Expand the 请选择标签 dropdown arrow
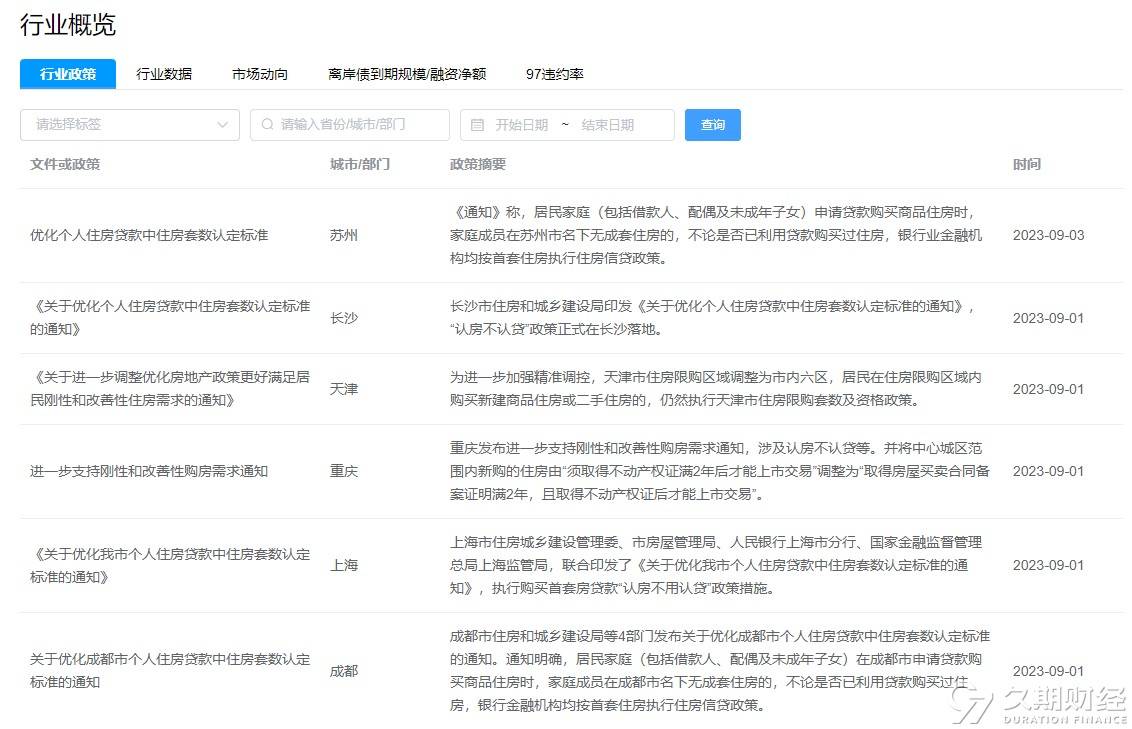Image resolution: width=1132 pixels, height=729 pixels. (222, 125)
